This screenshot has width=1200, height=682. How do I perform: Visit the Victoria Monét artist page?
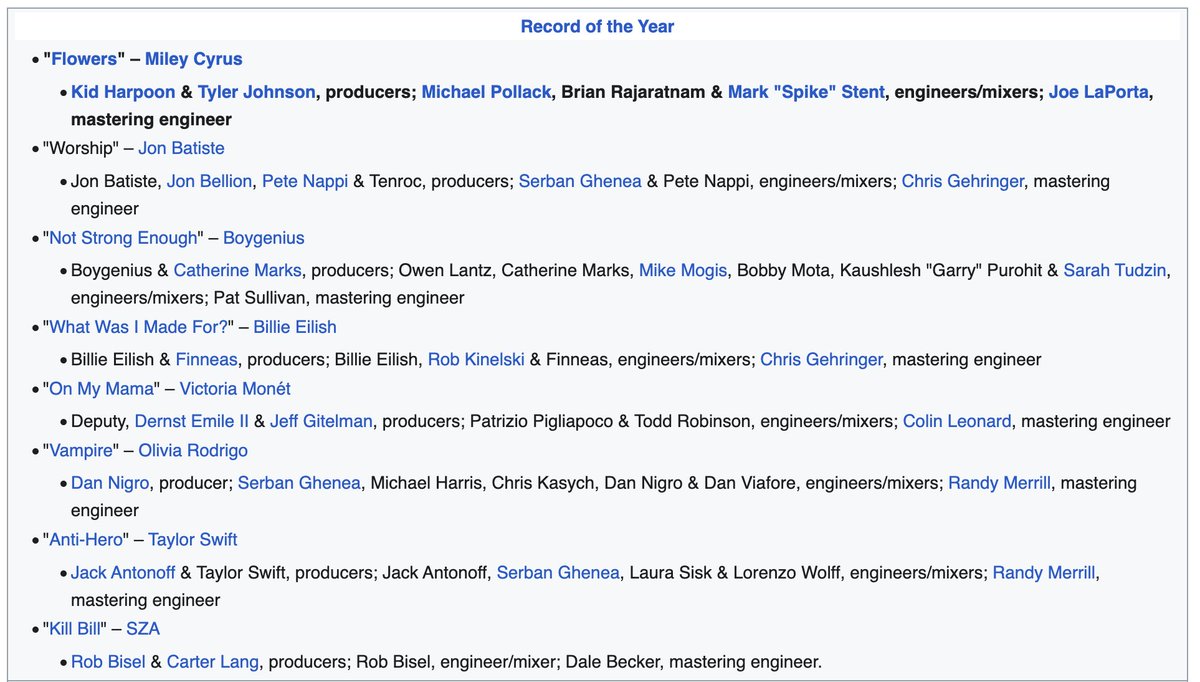[x=235, y=388]
